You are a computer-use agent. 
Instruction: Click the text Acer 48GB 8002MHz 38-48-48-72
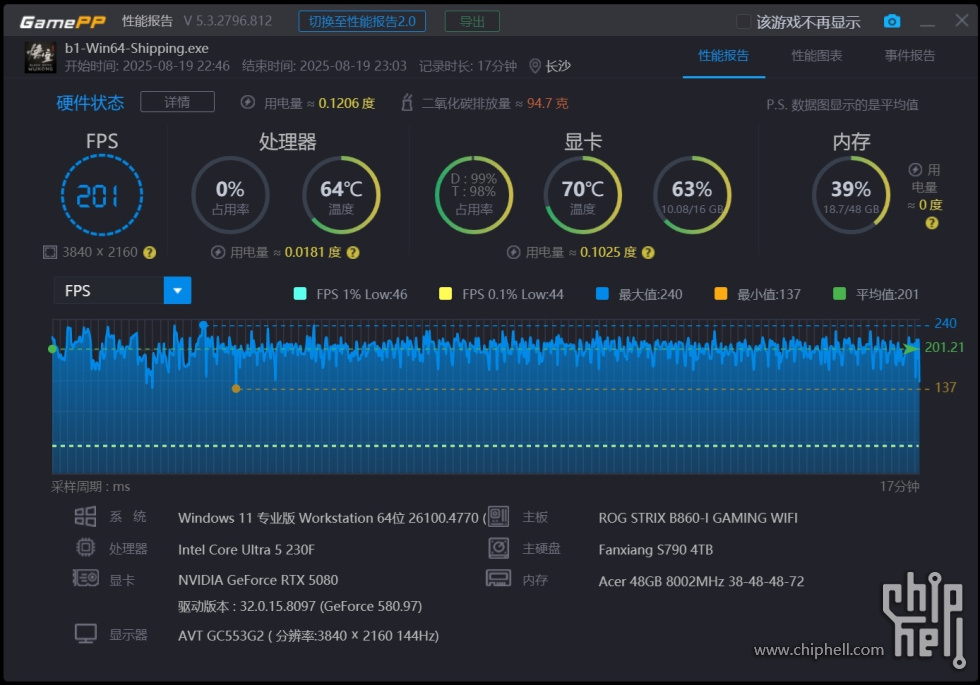(701, 581)
